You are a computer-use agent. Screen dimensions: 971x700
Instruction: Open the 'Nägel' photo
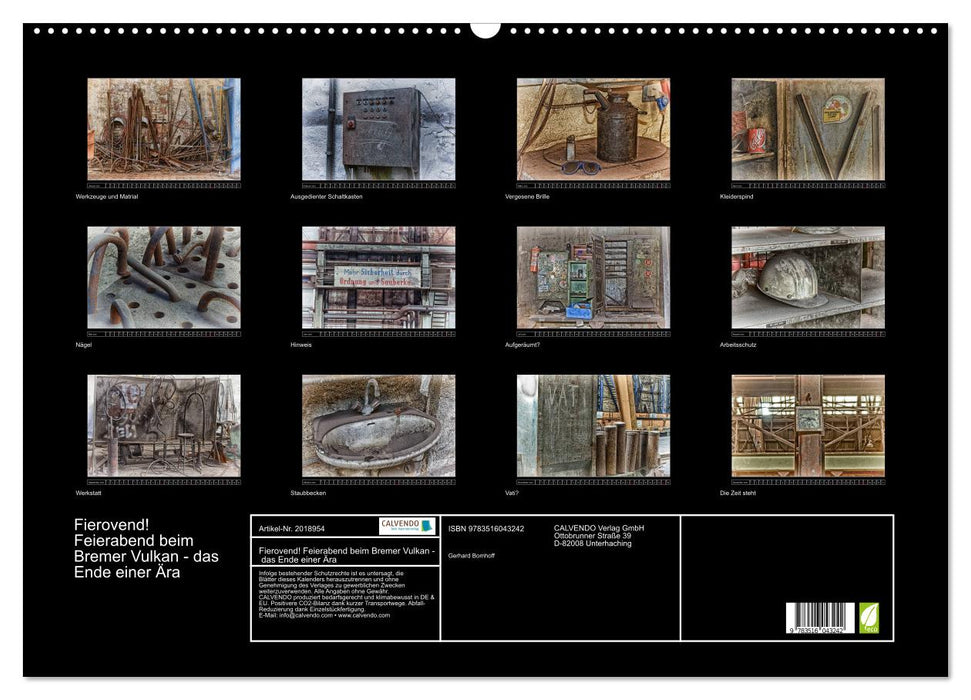[x=163, y=277]
